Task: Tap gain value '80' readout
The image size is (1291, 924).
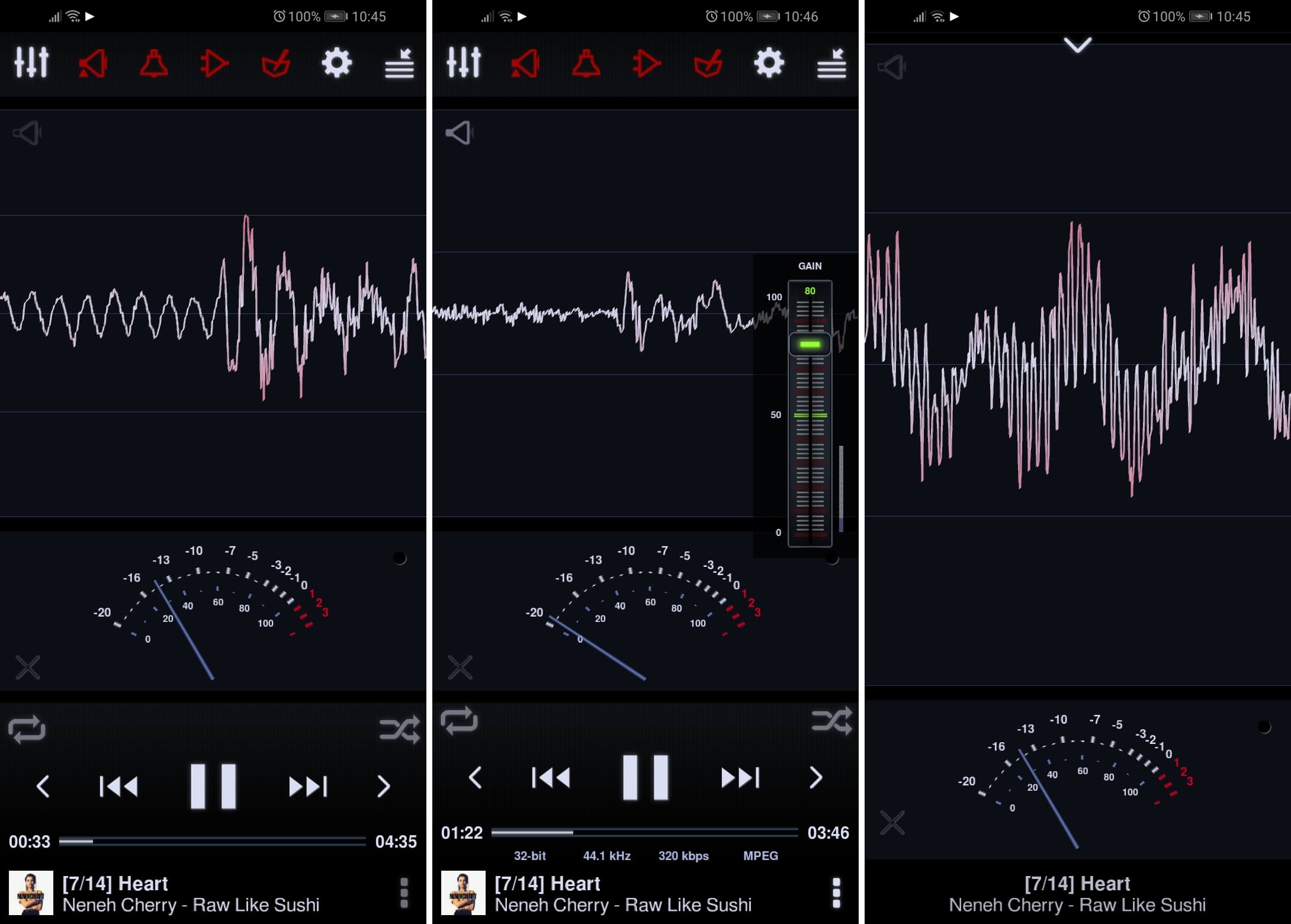Action: coord(810,291)
